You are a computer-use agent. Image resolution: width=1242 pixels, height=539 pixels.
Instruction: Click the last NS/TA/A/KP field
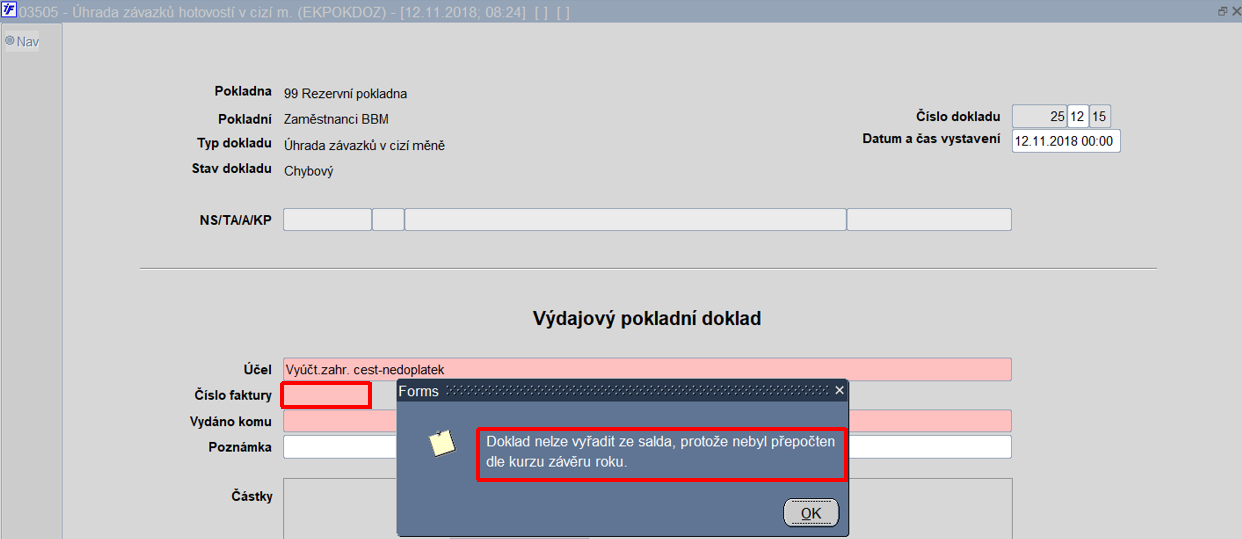[x=929, y=220]
